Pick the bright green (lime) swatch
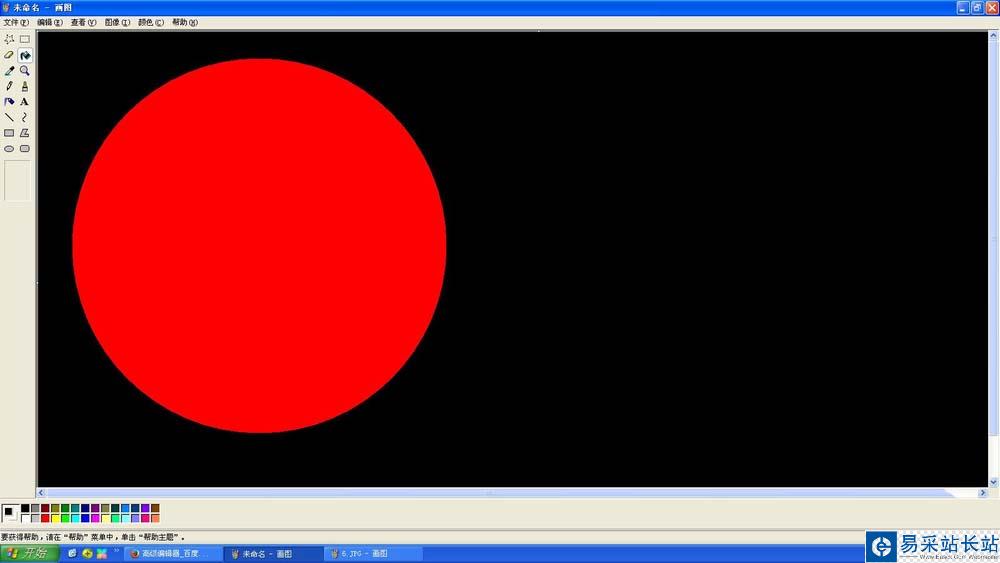The image size is (1000, 563). point(65,518)
